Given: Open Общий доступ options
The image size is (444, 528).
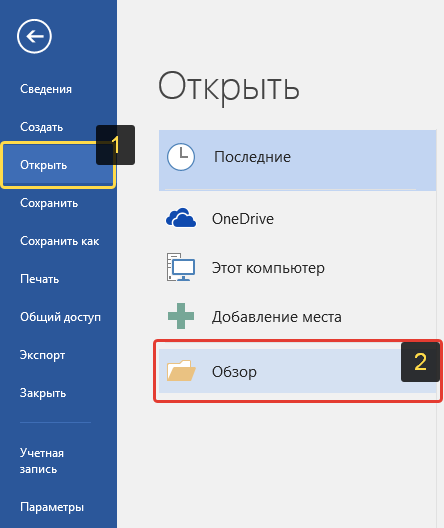Looking at the screenshot, I should pos(60,317).
